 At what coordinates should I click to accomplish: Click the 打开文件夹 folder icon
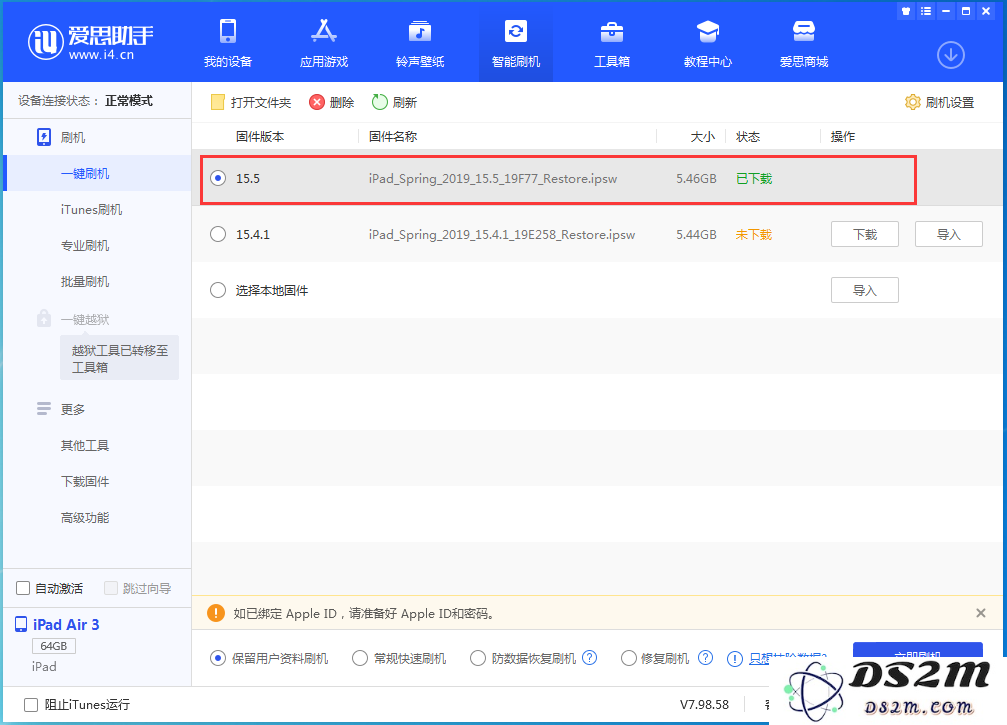(x=218, y=102)
